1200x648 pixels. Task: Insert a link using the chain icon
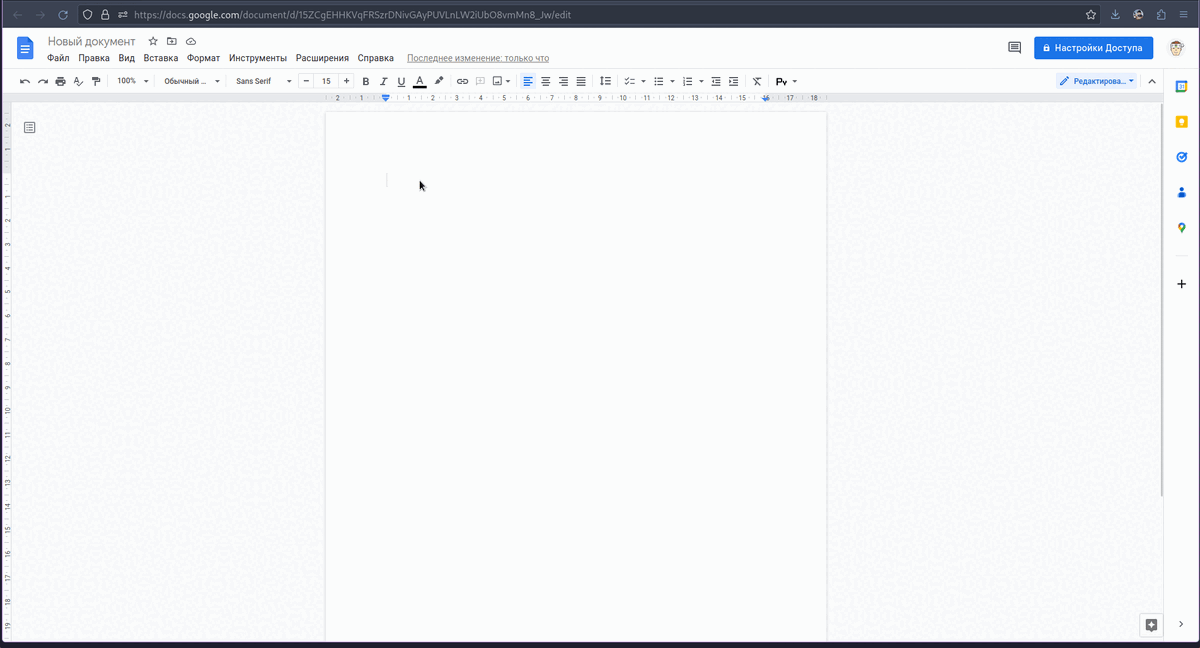pyautogui.click(x=462, y=81)
